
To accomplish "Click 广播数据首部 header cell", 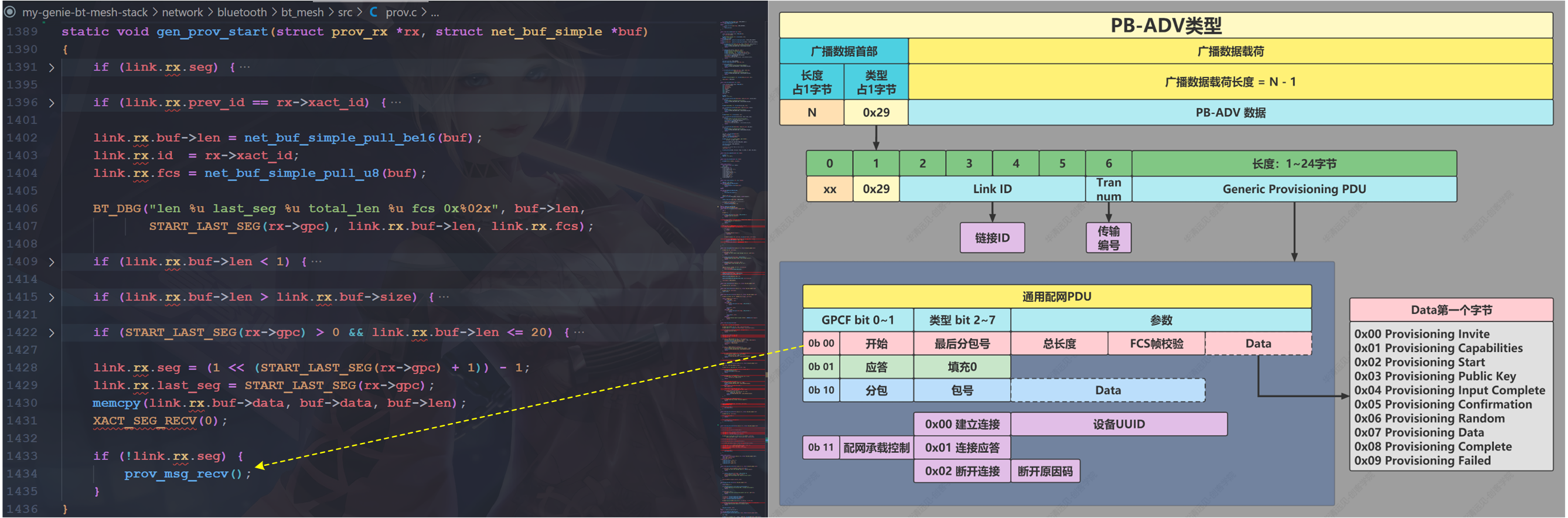I will tap(844, 51).
